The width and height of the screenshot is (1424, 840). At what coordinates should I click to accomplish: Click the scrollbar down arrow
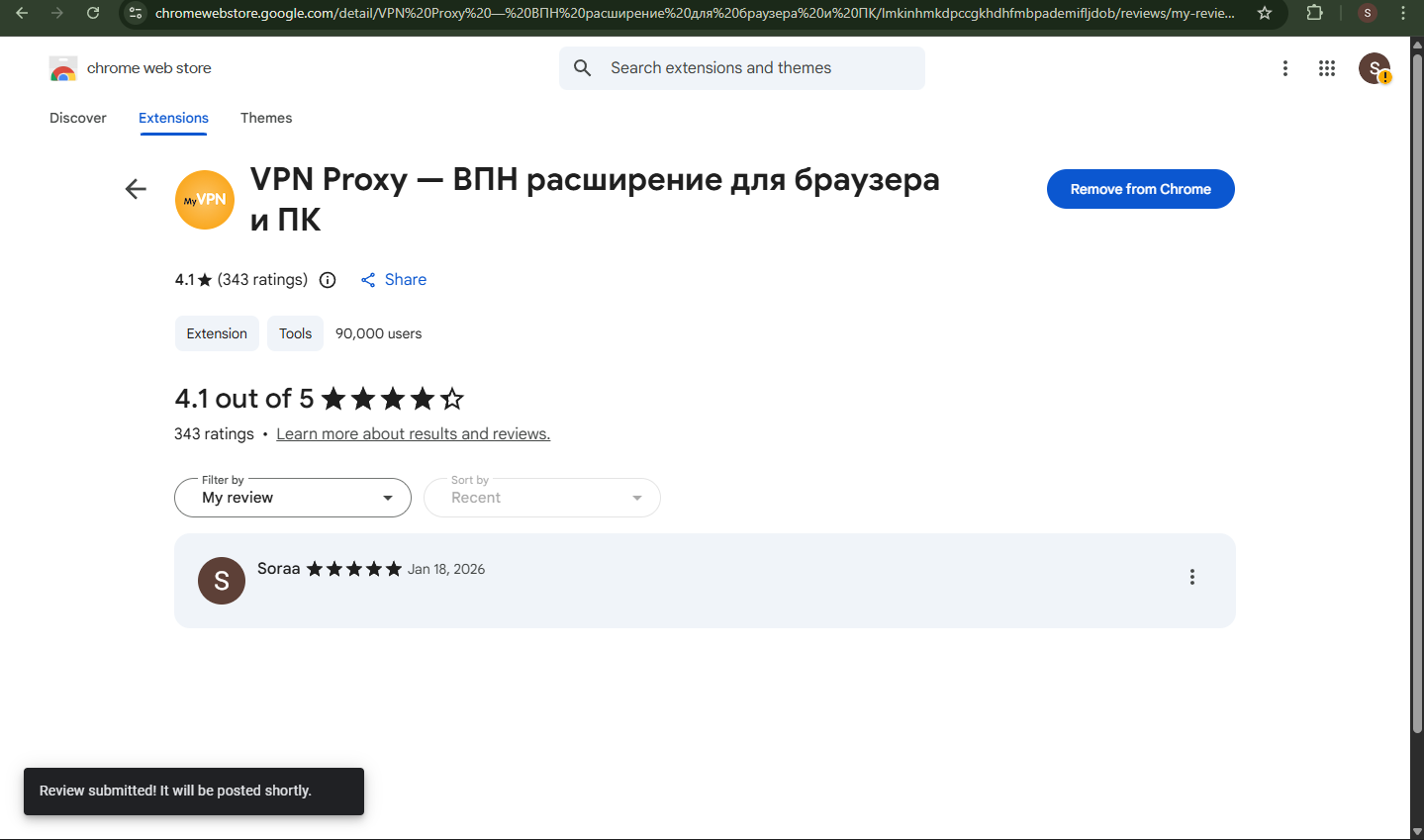point(1417,832)
